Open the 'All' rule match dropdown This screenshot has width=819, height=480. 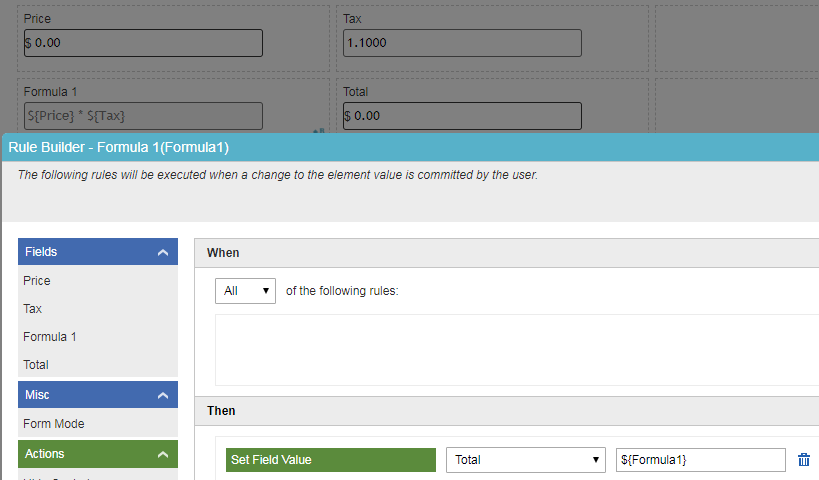click(246, 291)
